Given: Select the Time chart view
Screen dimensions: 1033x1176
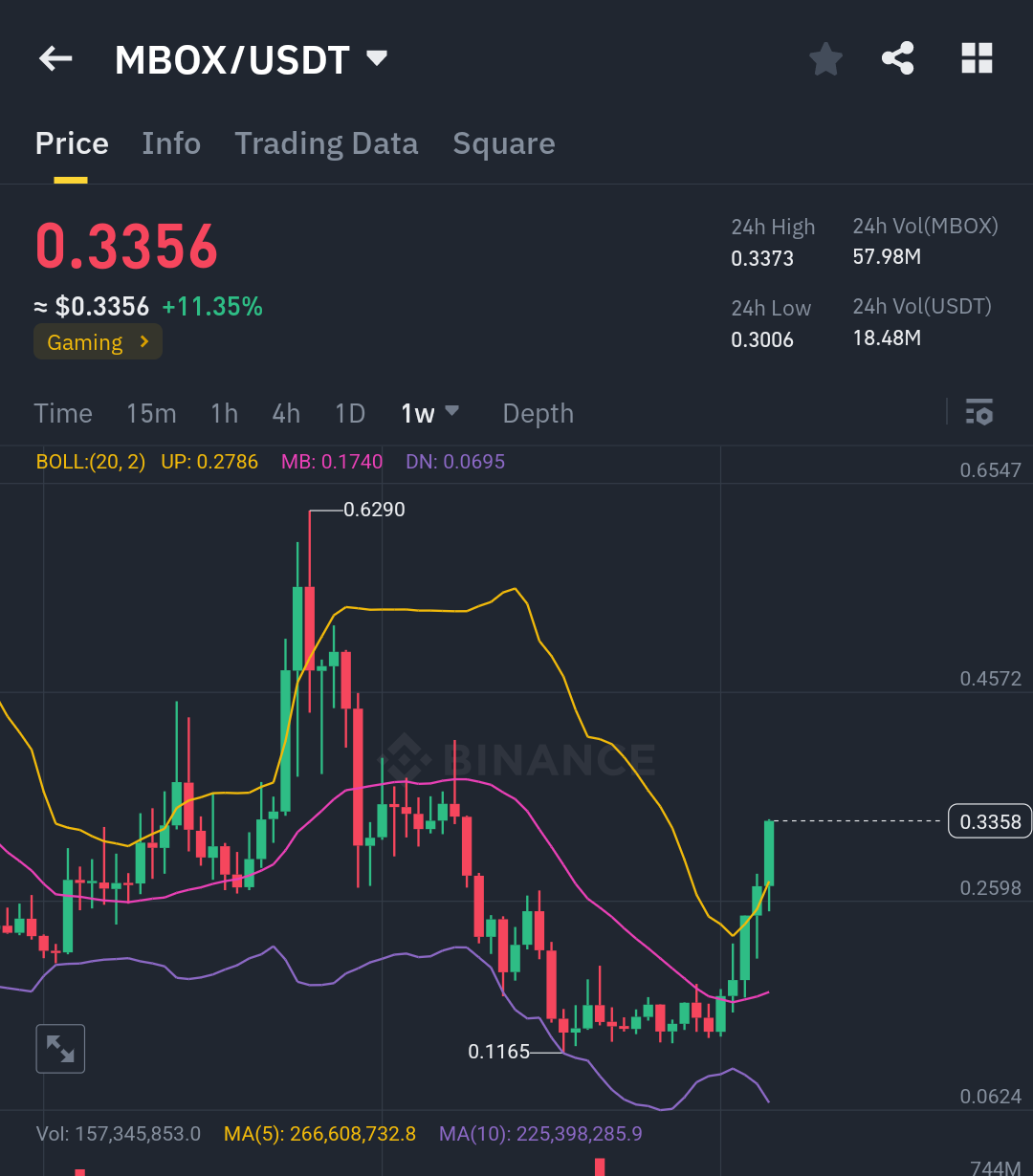Looking at the screenshot, I should (x=63, y=413).
